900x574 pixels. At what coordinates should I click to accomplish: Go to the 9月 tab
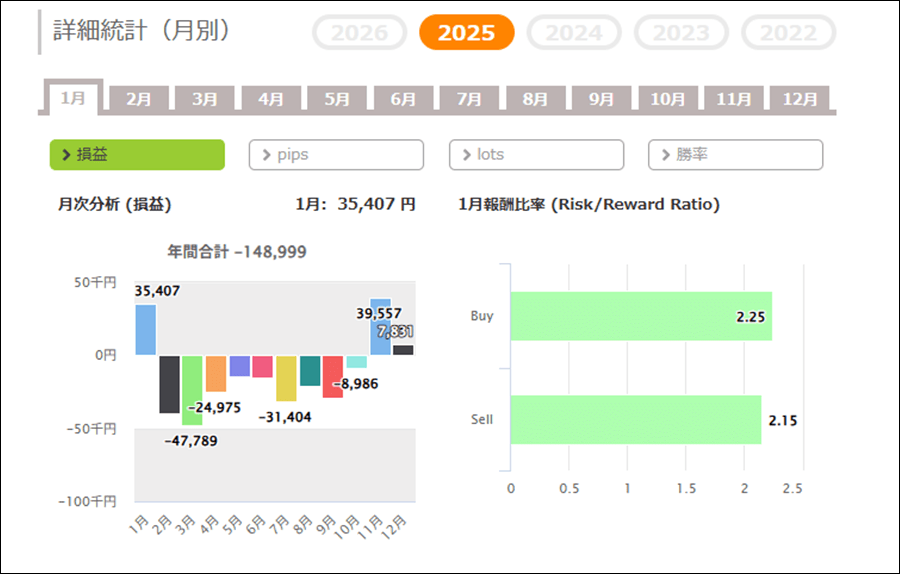[x=602, y=99]
